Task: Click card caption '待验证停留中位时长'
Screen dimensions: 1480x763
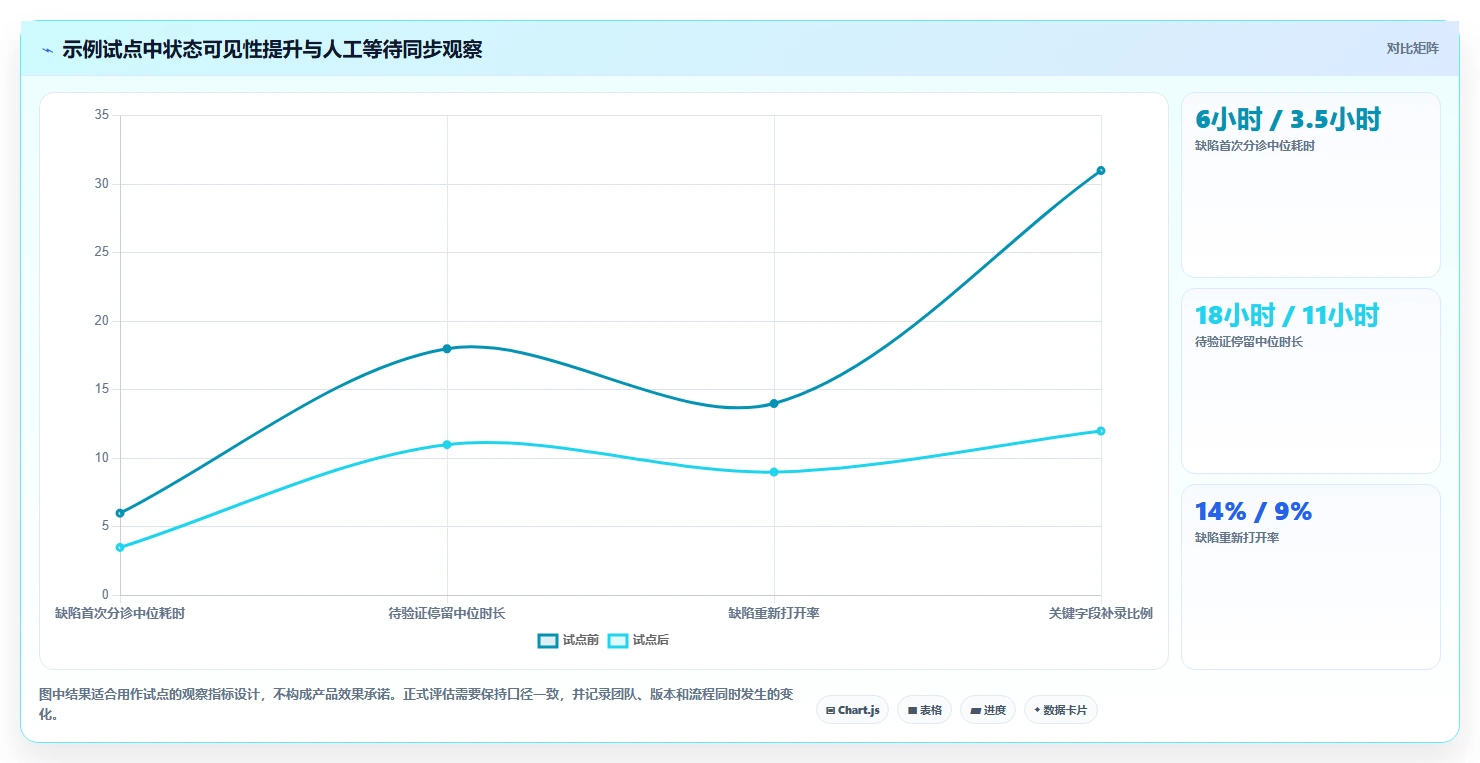Action: pos(1249,342)
